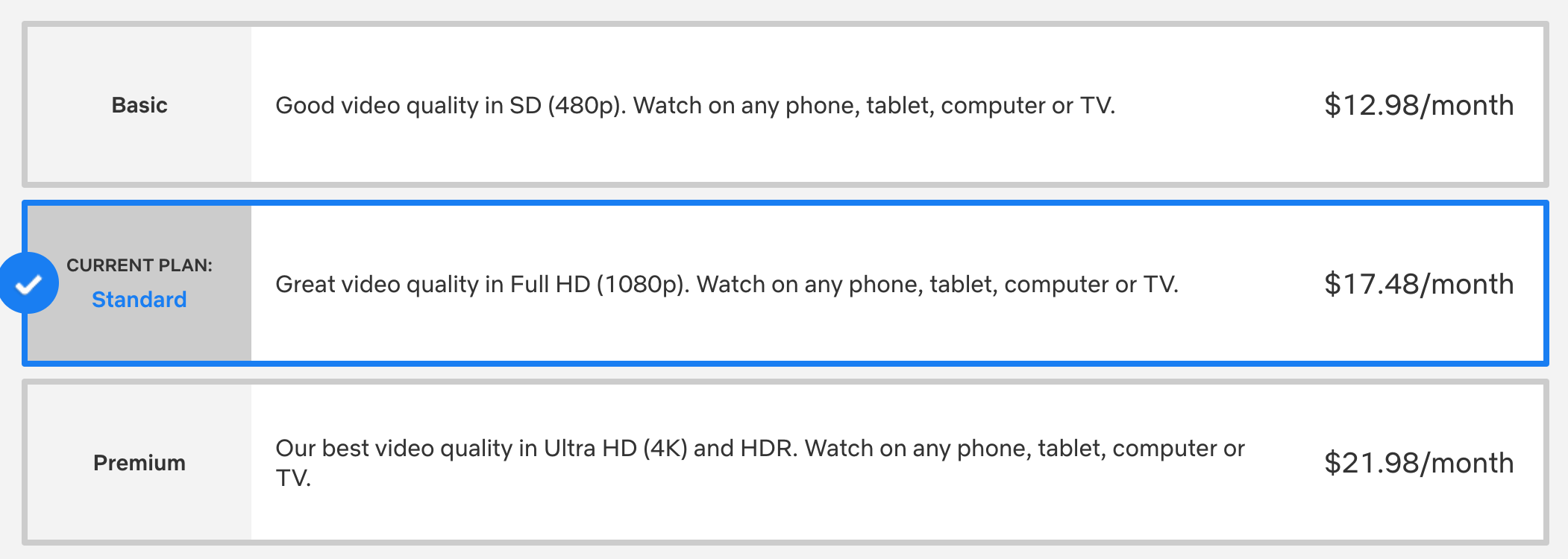This screenshot has height=559, width=1568.
Task: Click the $21.98/month price
Action: point(1419,463)
